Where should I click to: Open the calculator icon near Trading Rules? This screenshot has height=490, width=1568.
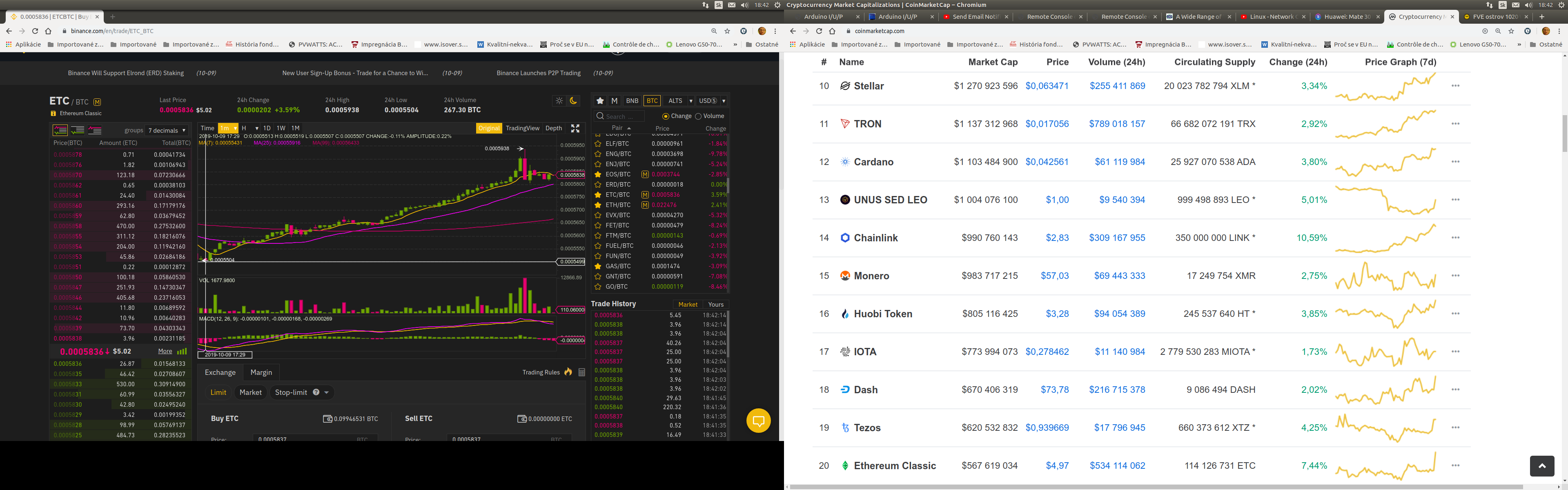click(x=582, y=372)
